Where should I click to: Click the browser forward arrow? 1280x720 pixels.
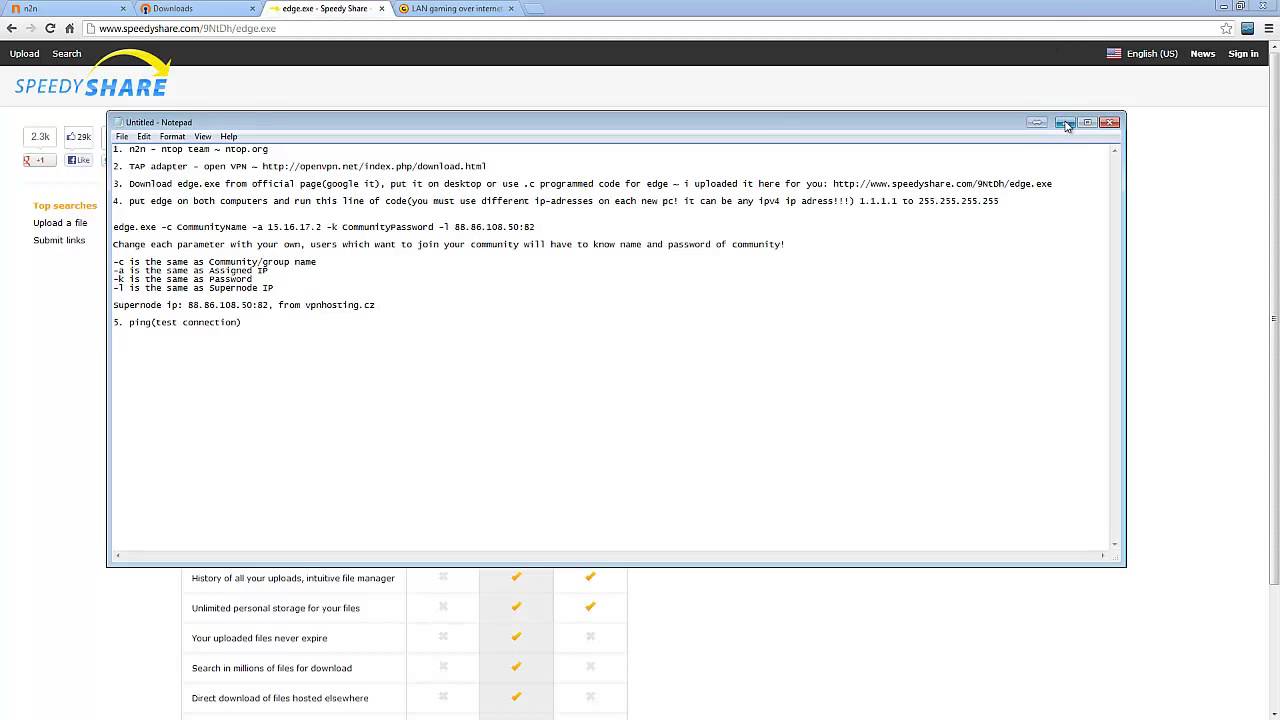point(31,28)
